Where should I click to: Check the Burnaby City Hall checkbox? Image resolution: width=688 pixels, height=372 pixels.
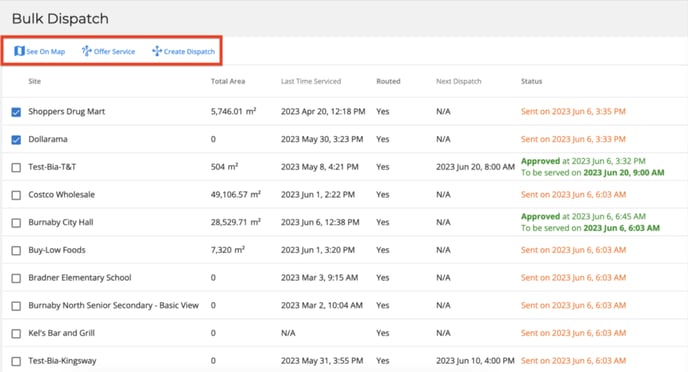[16, 222]
